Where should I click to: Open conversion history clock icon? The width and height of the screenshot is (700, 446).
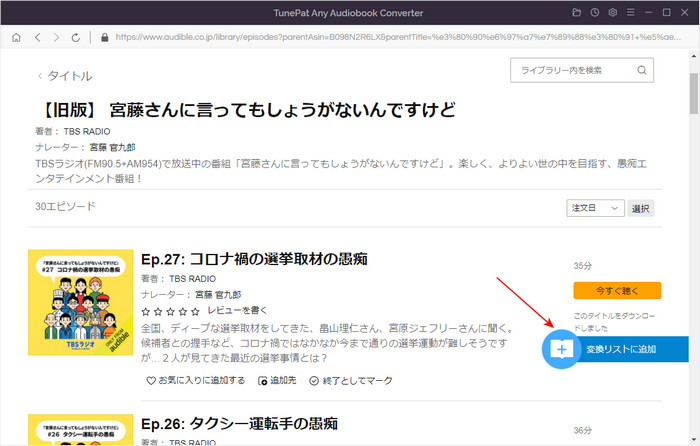595,13
